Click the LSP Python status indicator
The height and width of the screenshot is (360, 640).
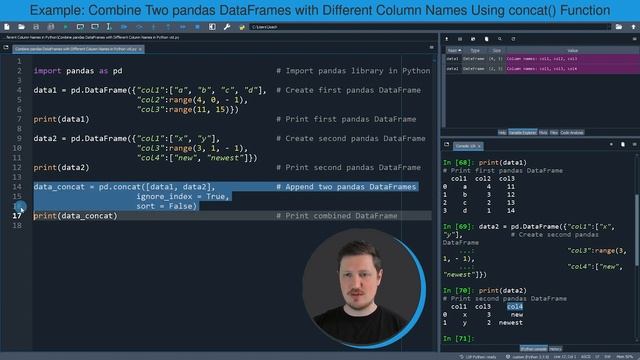478,357
